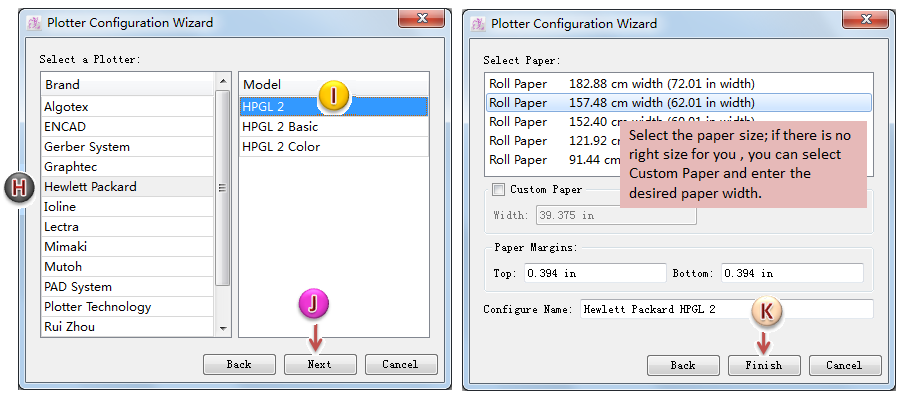
Task: Click Back in the paper selection dialog
Action: pos(683,365)
